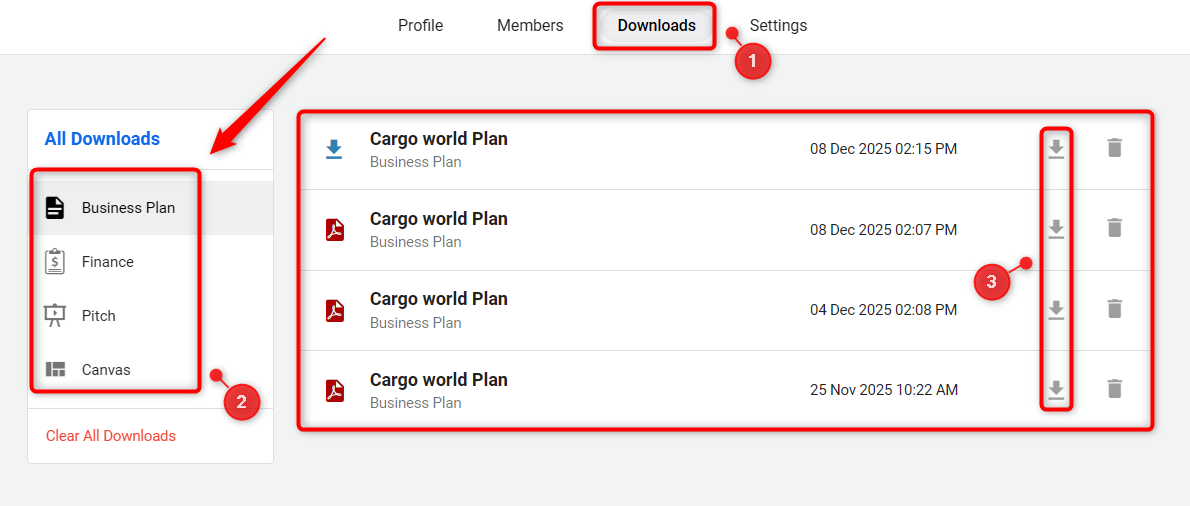This screenshot has height=506, width=1190.
Task: Download the 25 Nov 10:22 AM plan
Action: click(1055, 390)
